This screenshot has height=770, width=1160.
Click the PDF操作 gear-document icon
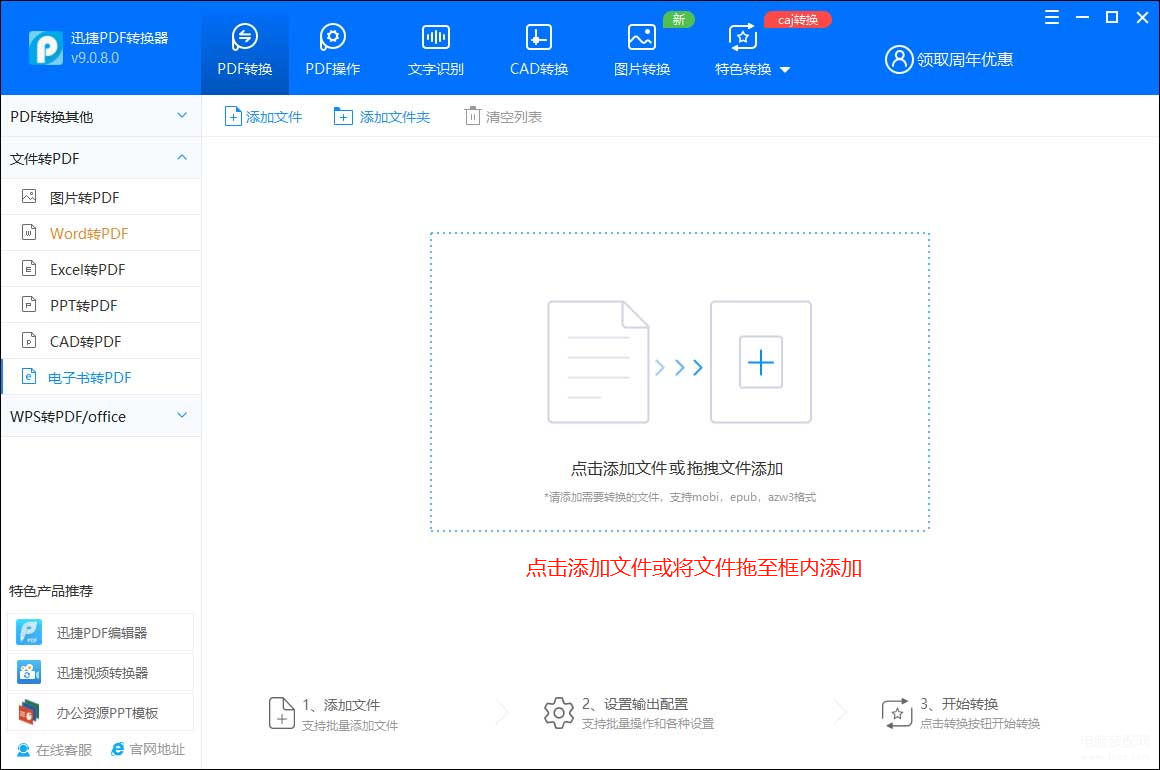(333, 36)
